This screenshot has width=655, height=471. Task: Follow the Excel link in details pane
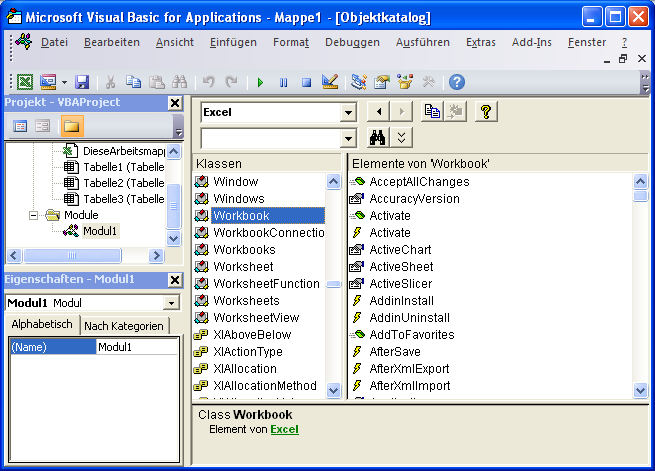pos(284,429)
